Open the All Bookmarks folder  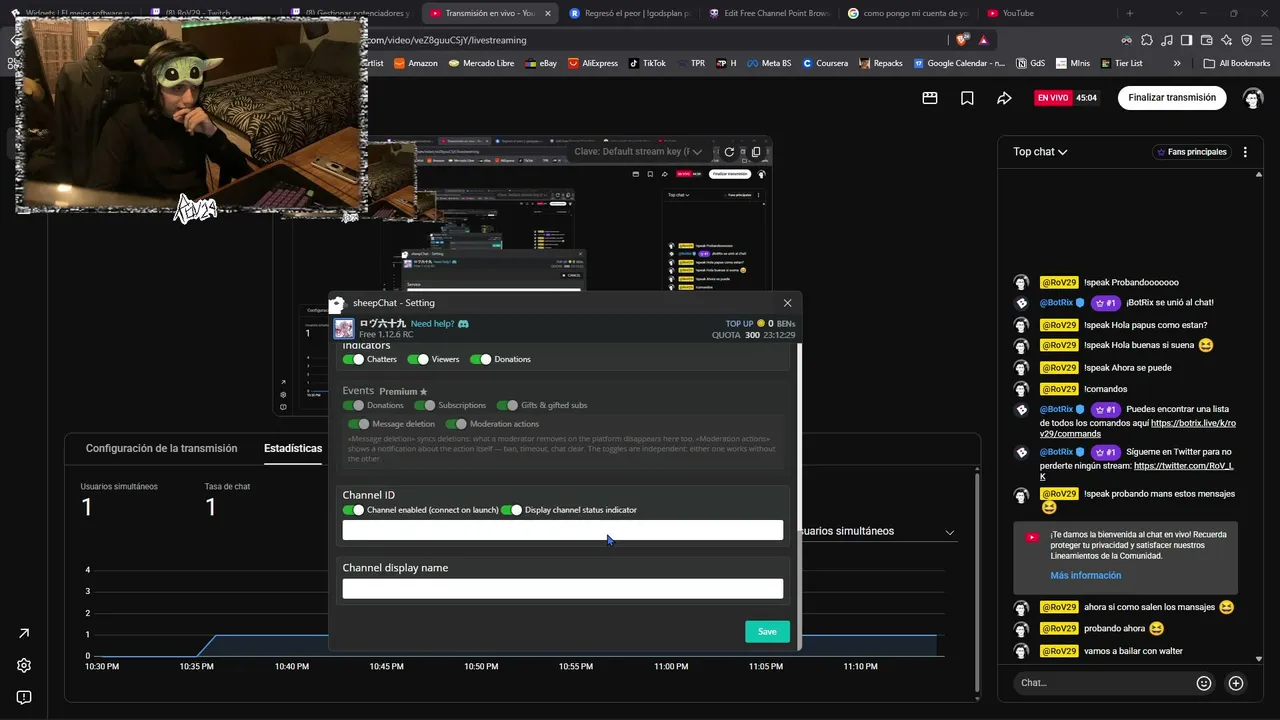point(1237,63)
